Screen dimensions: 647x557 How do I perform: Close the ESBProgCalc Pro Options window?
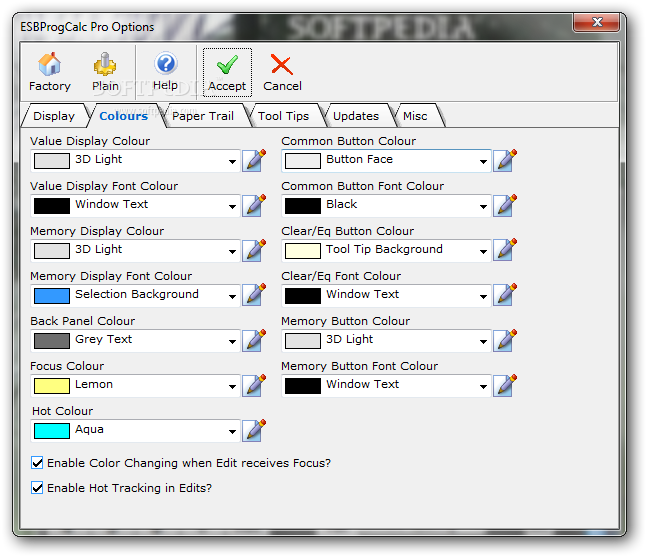click(x=596, y=22)
